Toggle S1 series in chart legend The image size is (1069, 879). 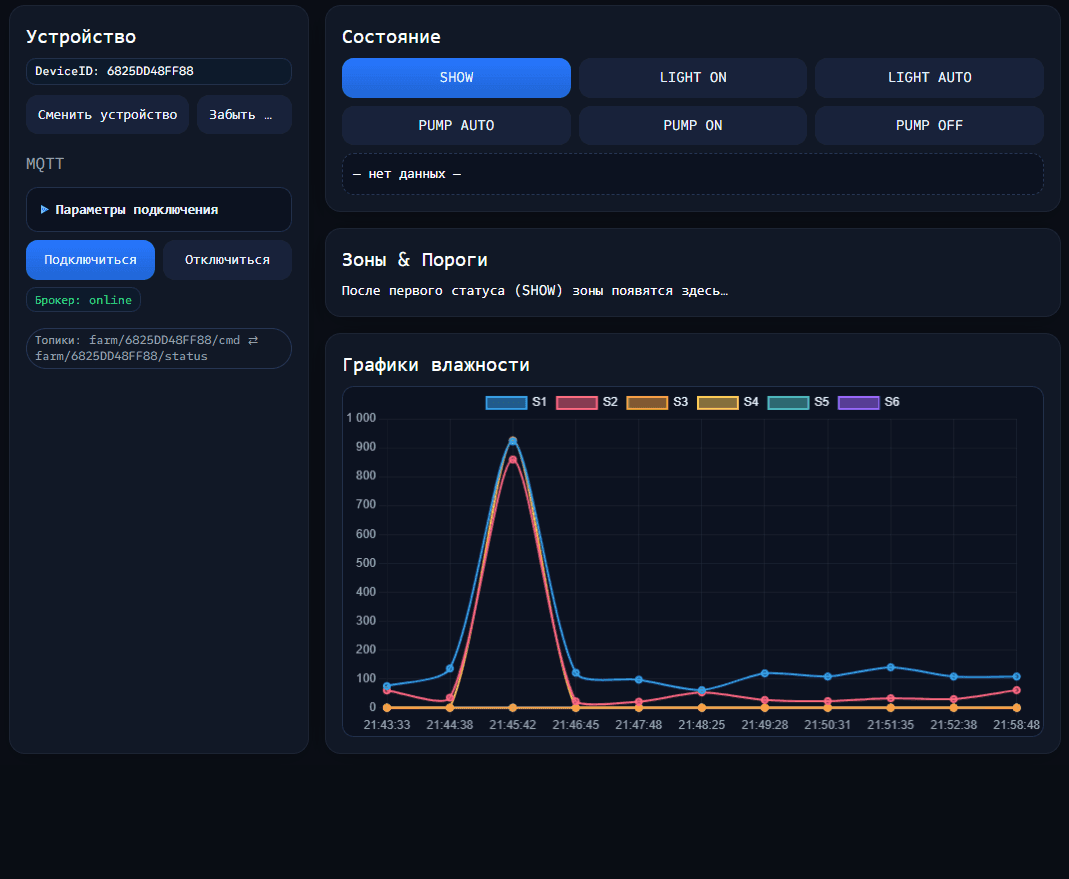tap(506, 402)
